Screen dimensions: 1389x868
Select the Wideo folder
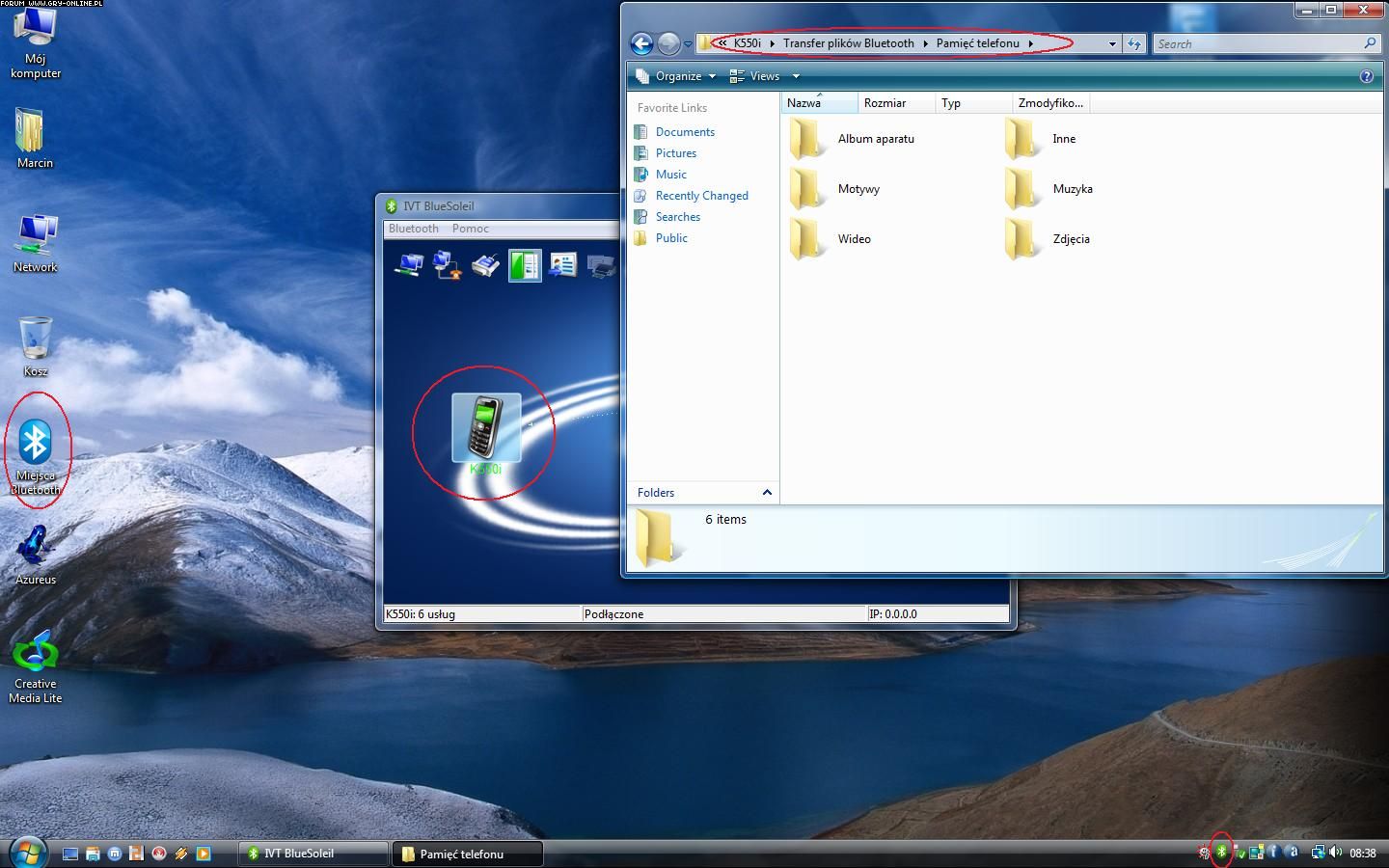pyautogui.click(x=831, y=239)
